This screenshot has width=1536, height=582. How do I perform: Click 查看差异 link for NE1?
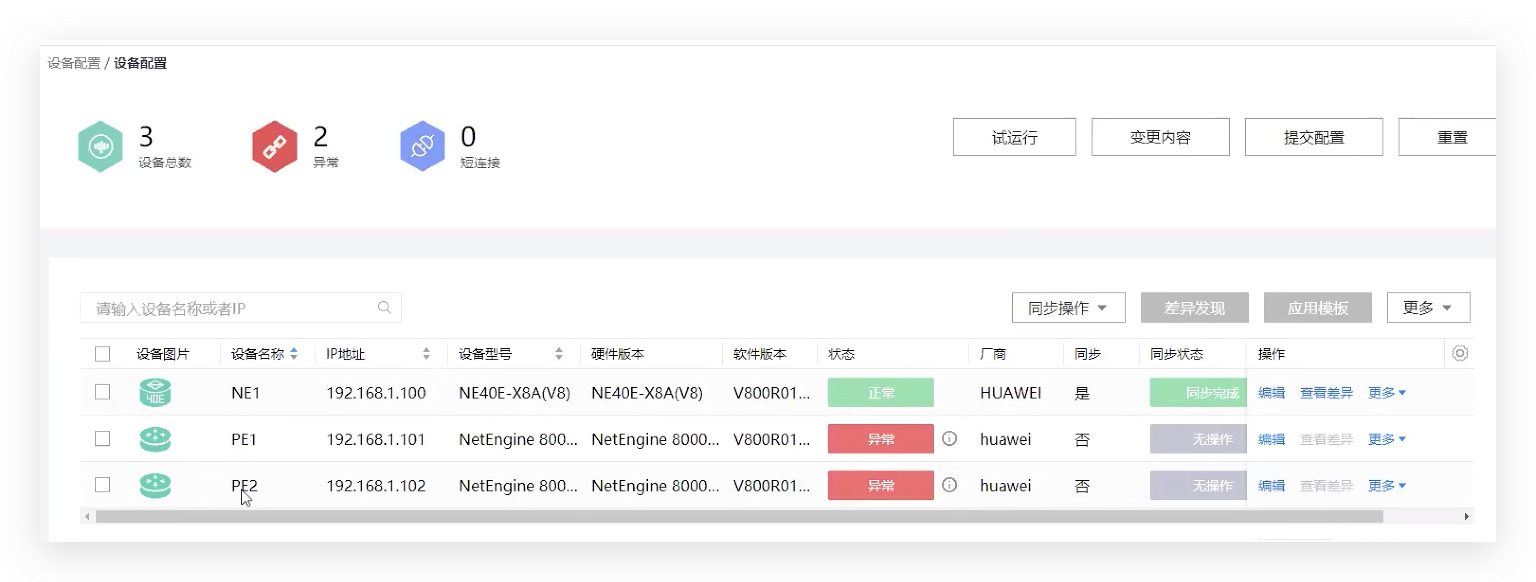click(x=1326, y=393)
